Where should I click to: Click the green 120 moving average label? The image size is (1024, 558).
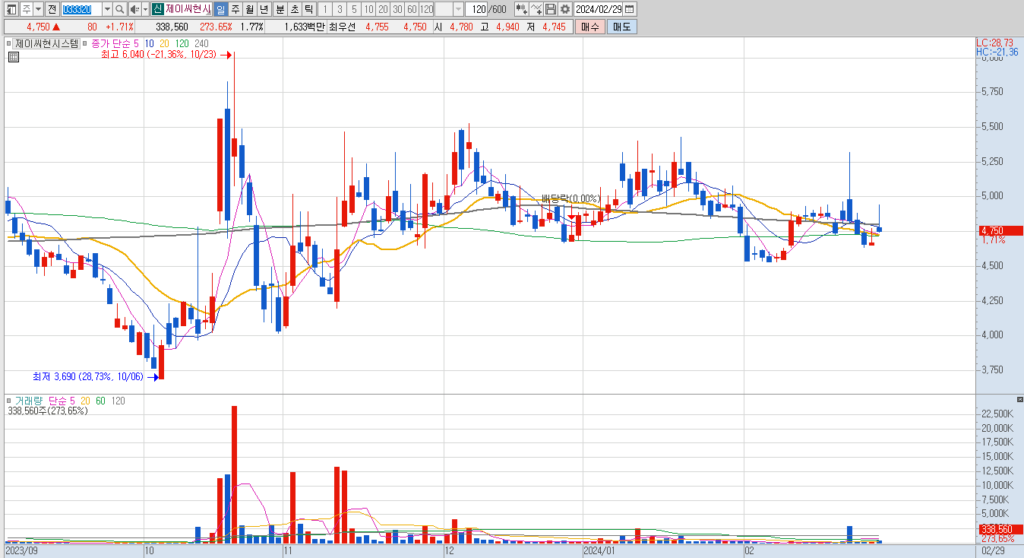point(182,44)
